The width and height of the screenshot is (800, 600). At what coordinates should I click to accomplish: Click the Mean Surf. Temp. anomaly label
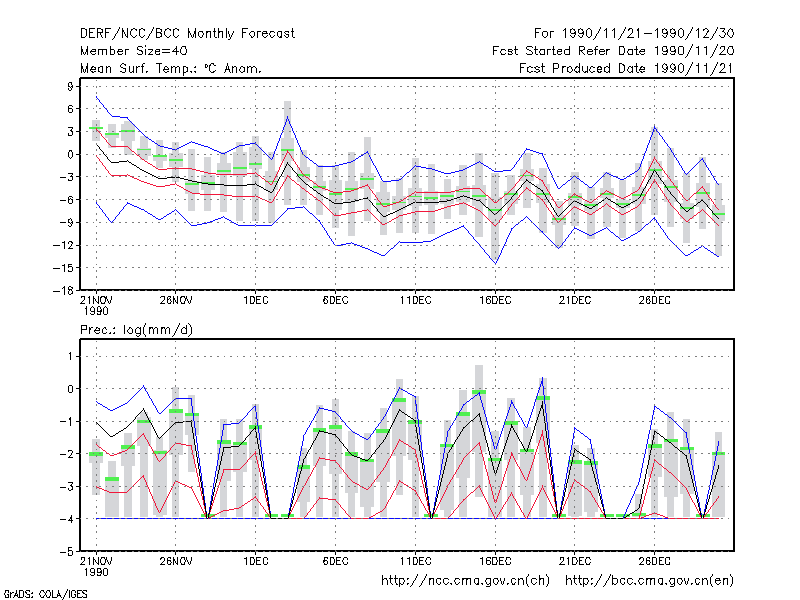pos(171,68)
